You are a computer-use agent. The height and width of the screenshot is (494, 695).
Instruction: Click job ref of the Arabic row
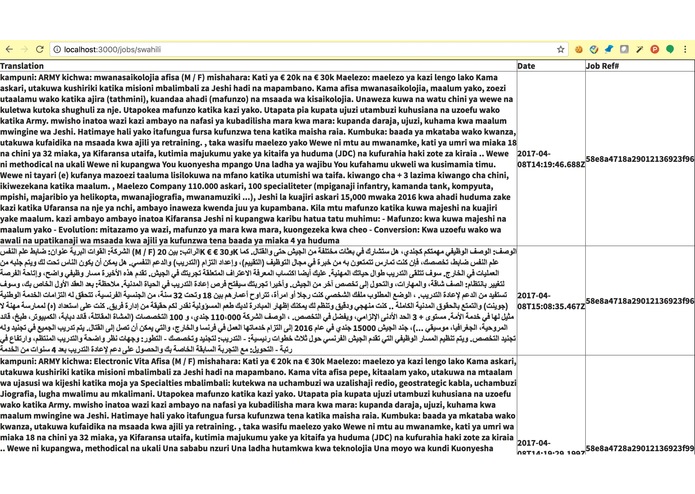tap(640, 301)
